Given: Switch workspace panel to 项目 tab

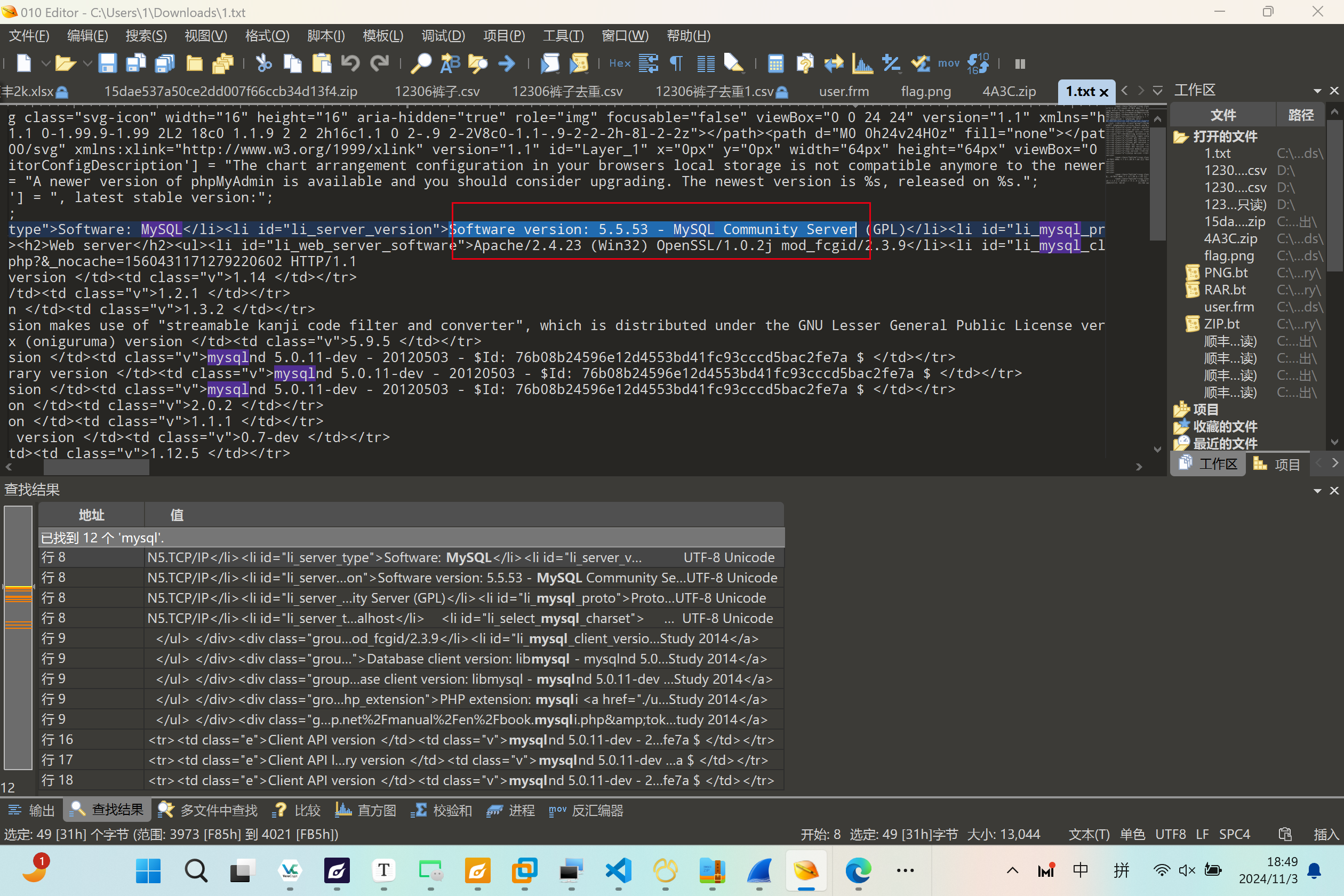Looking at the screenshot, I should click(x=1277, y=464).
